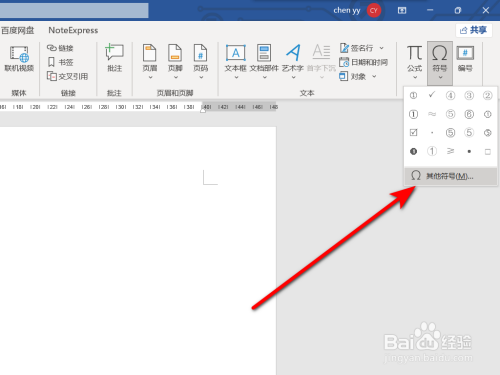The width and height of the screenshot is (500, 375).
Task: Insert the empty square □ symbol
Action: pos(487,152)
